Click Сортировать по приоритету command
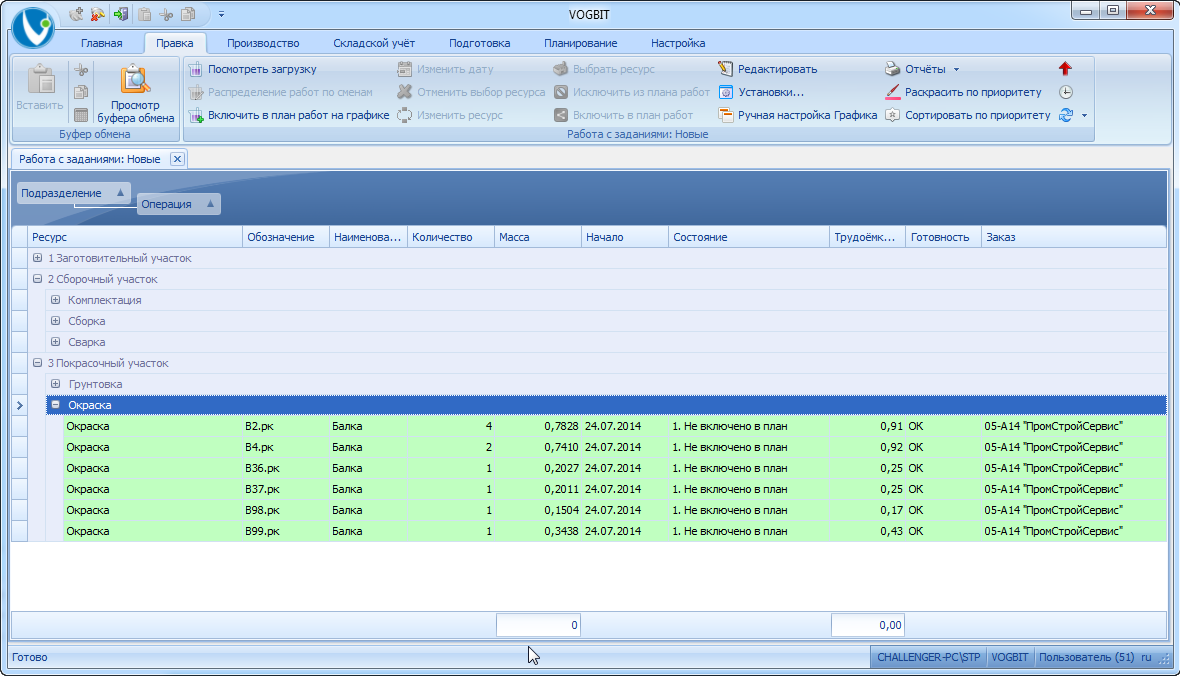 pyautogui.click(x=968, y=115)
